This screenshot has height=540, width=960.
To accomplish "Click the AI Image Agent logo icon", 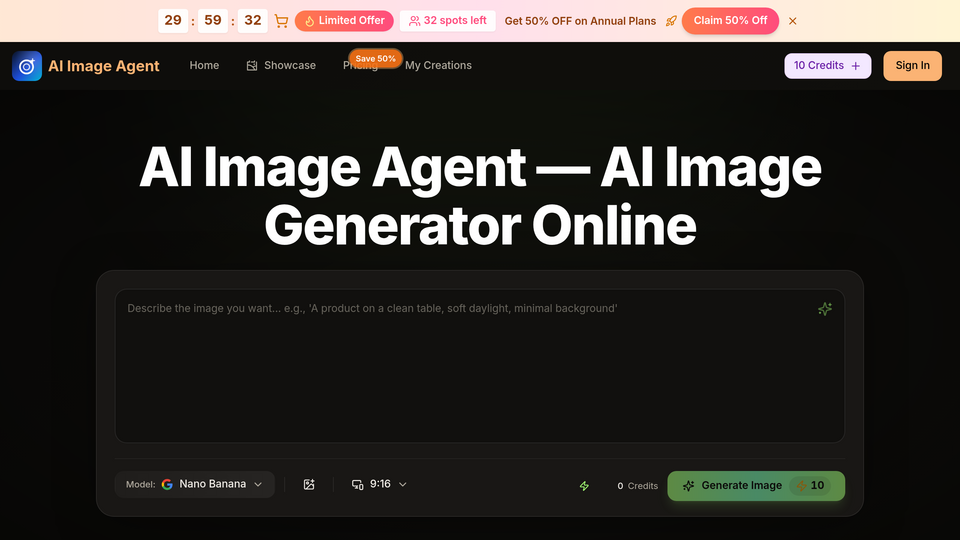I will tap(27, 66).
